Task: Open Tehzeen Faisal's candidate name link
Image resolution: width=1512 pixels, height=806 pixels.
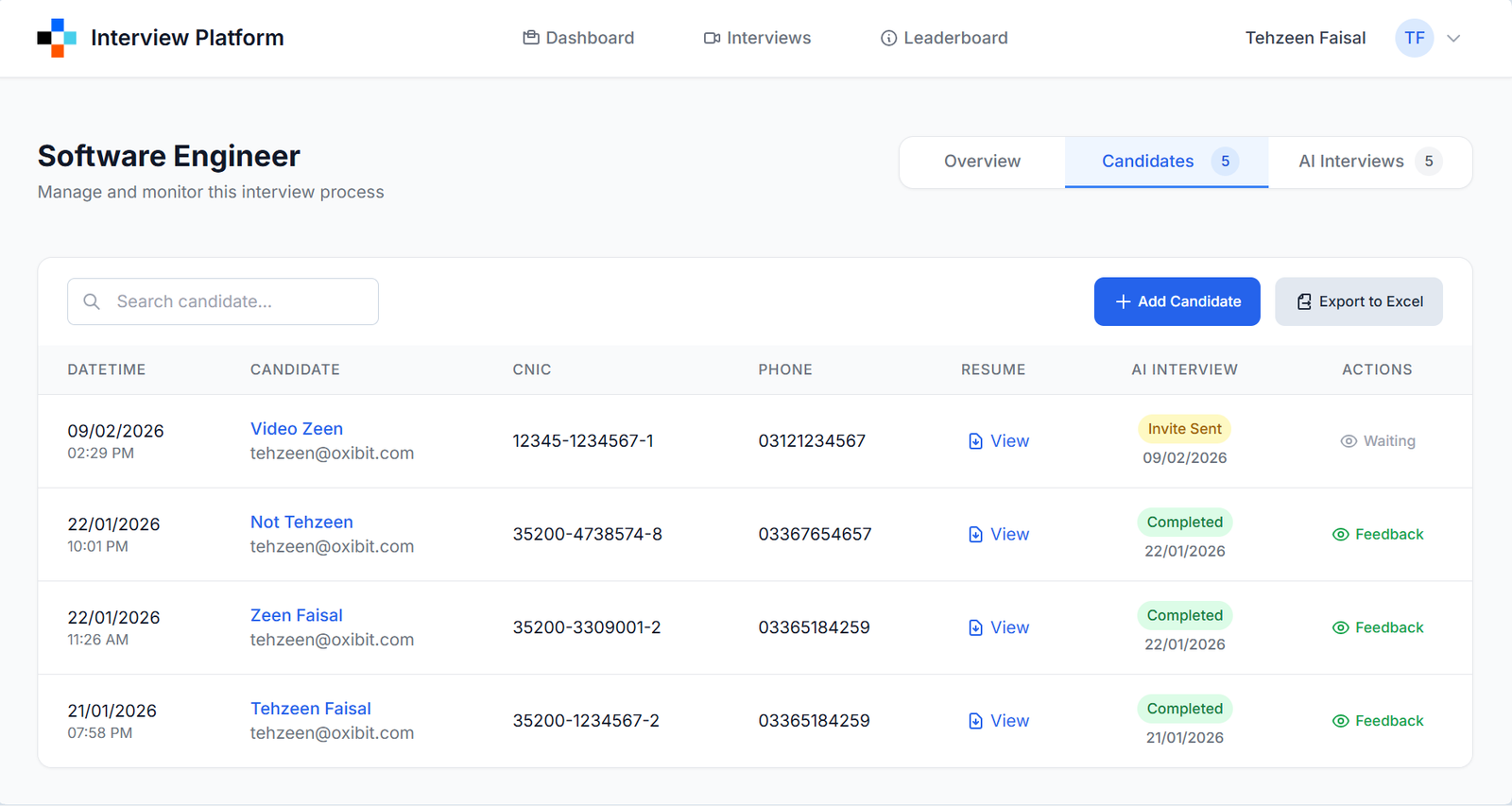Action: click(310, 709)
